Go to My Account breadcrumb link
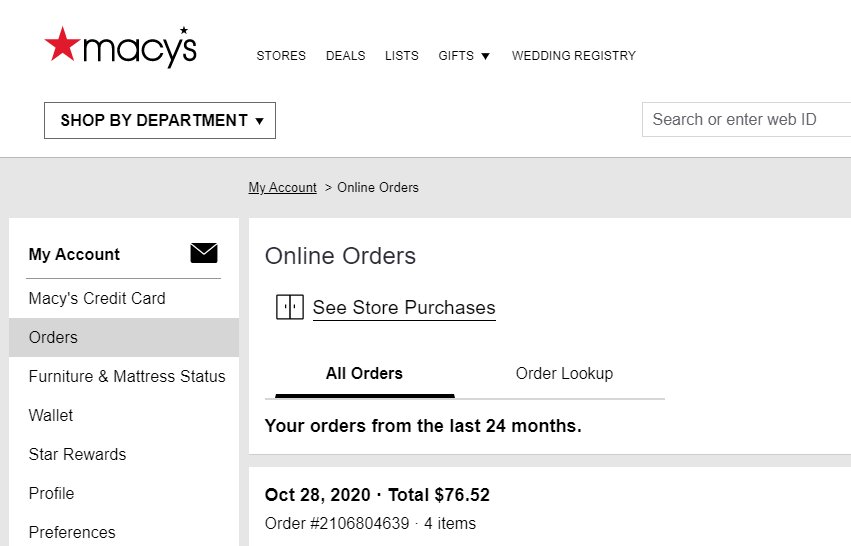 tap(282, 187)
